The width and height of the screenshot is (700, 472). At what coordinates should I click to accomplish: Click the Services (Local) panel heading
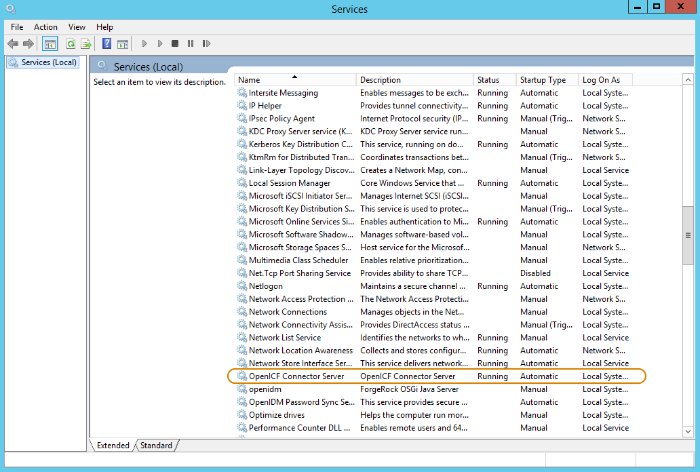148,67
